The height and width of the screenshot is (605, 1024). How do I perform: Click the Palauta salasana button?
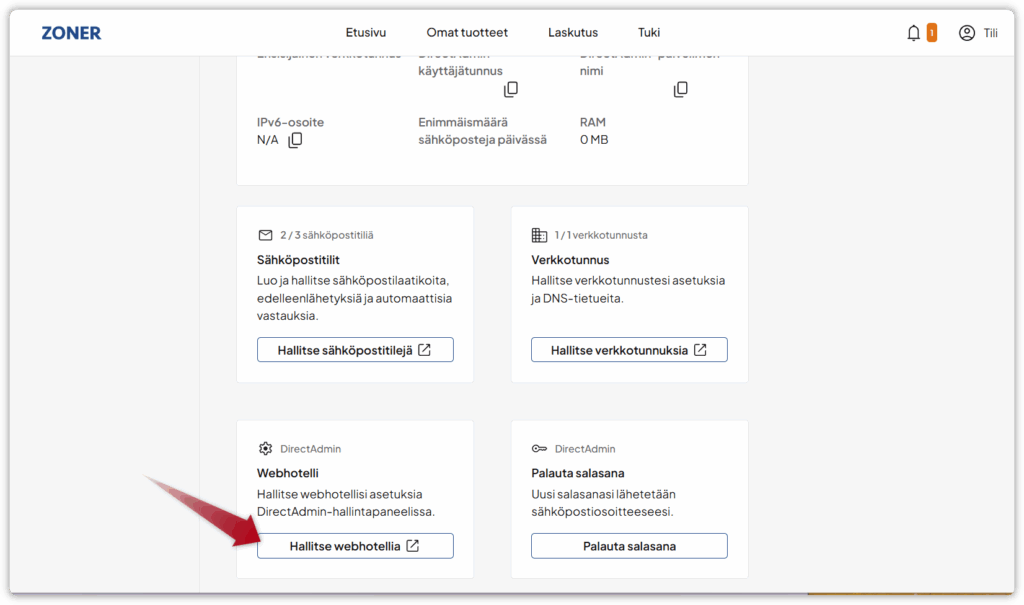tap(629, 546)
